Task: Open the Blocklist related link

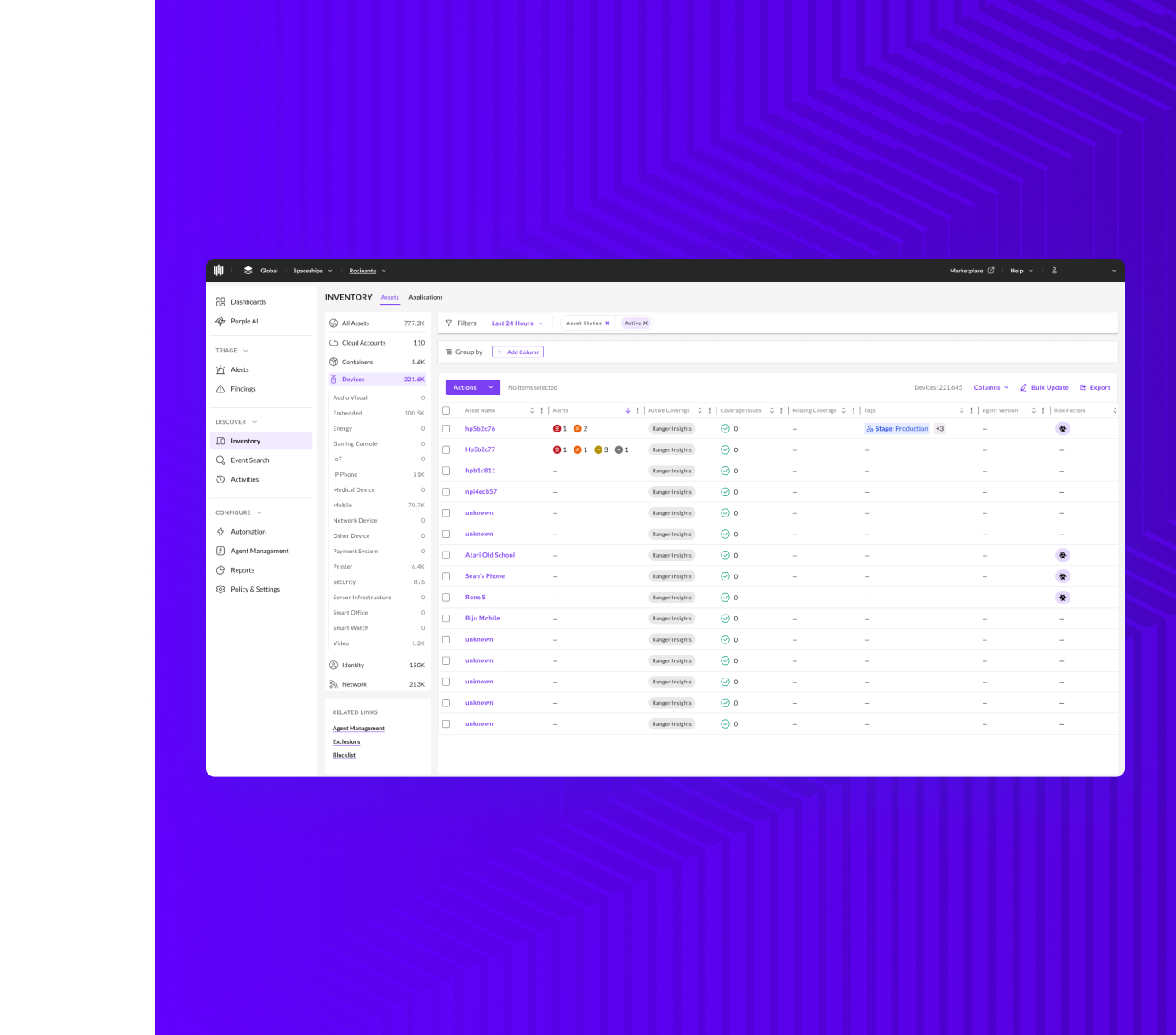Action: pyautogui.click(x=344, y=755)
